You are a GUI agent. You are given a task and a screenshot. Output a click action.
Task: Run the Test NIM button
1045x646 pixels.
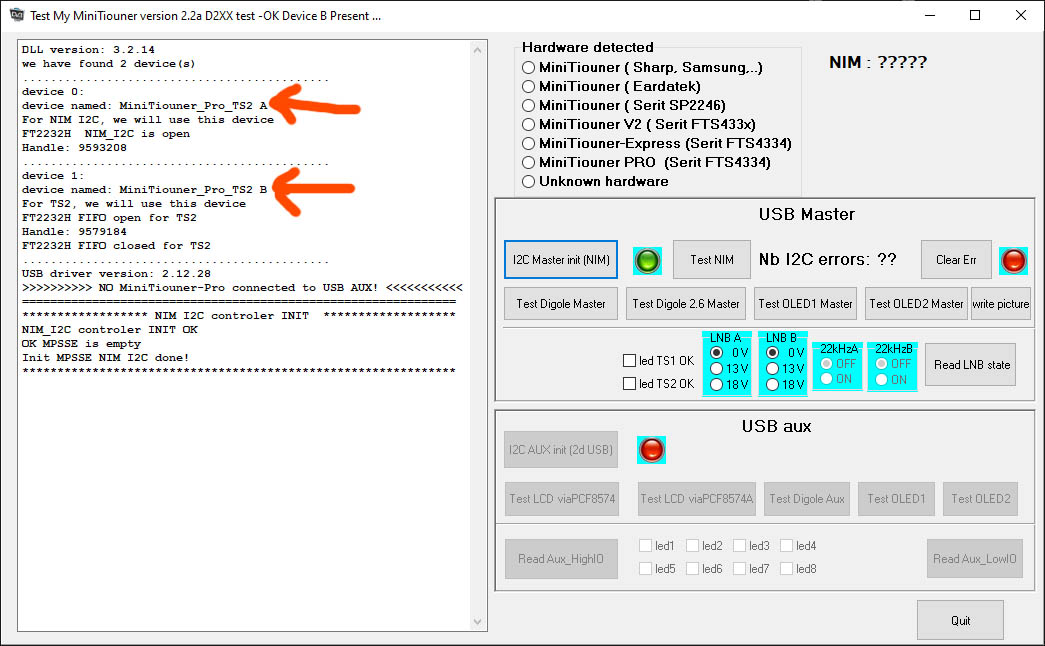[x=712, y=260]
